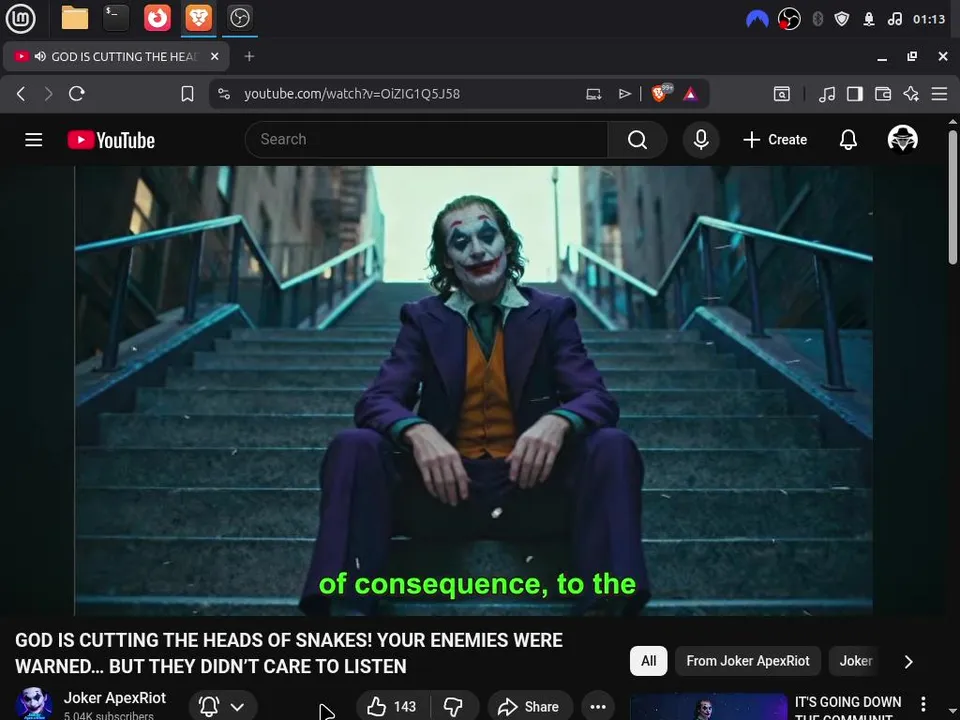Expand the subscription notification bell dropdown
Viewport: 960px width, 720px height.
click(x=223, y=707)
